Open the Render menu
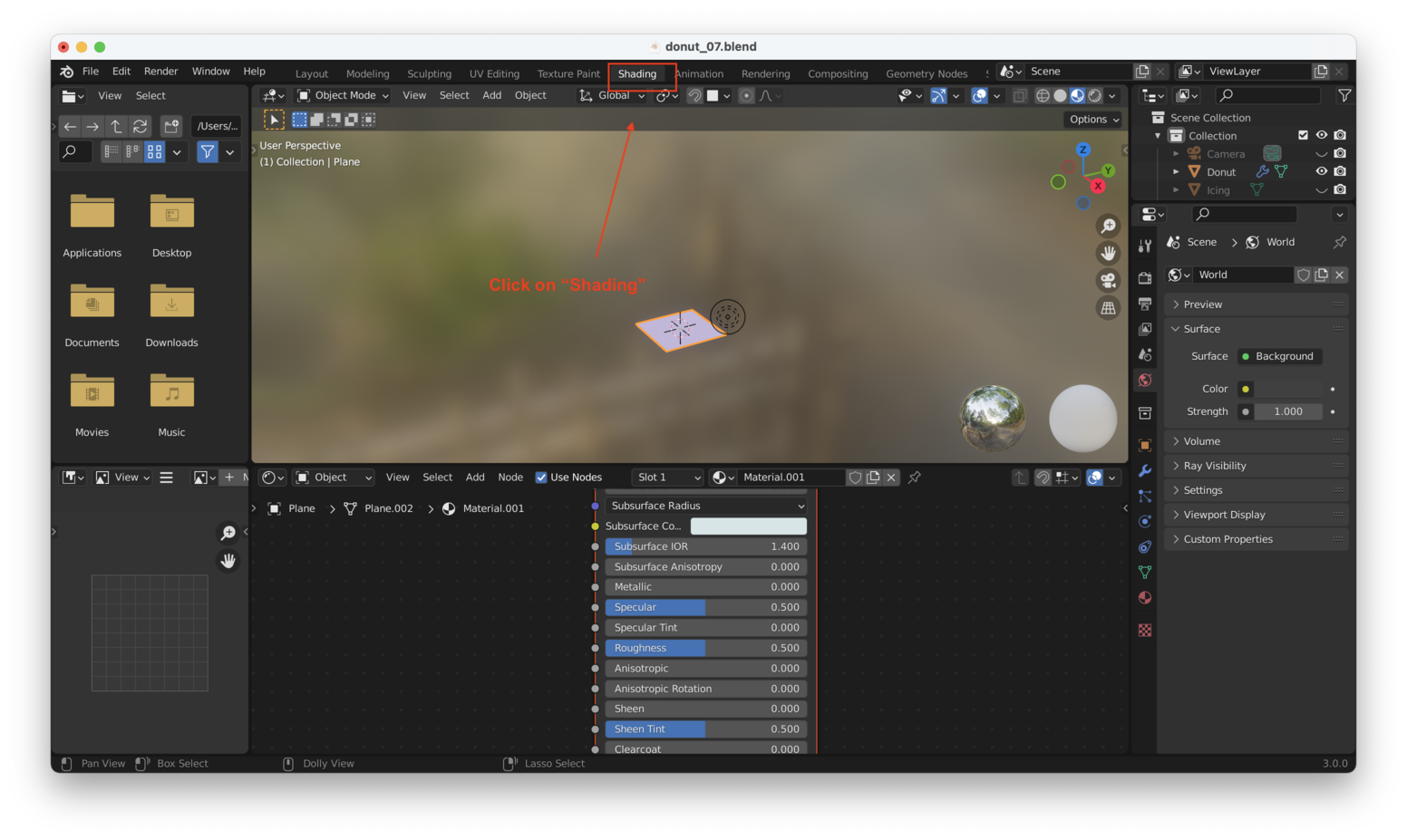Image resolution: width=1407 pixels, height=840 pixels. [x=160, y=72]
